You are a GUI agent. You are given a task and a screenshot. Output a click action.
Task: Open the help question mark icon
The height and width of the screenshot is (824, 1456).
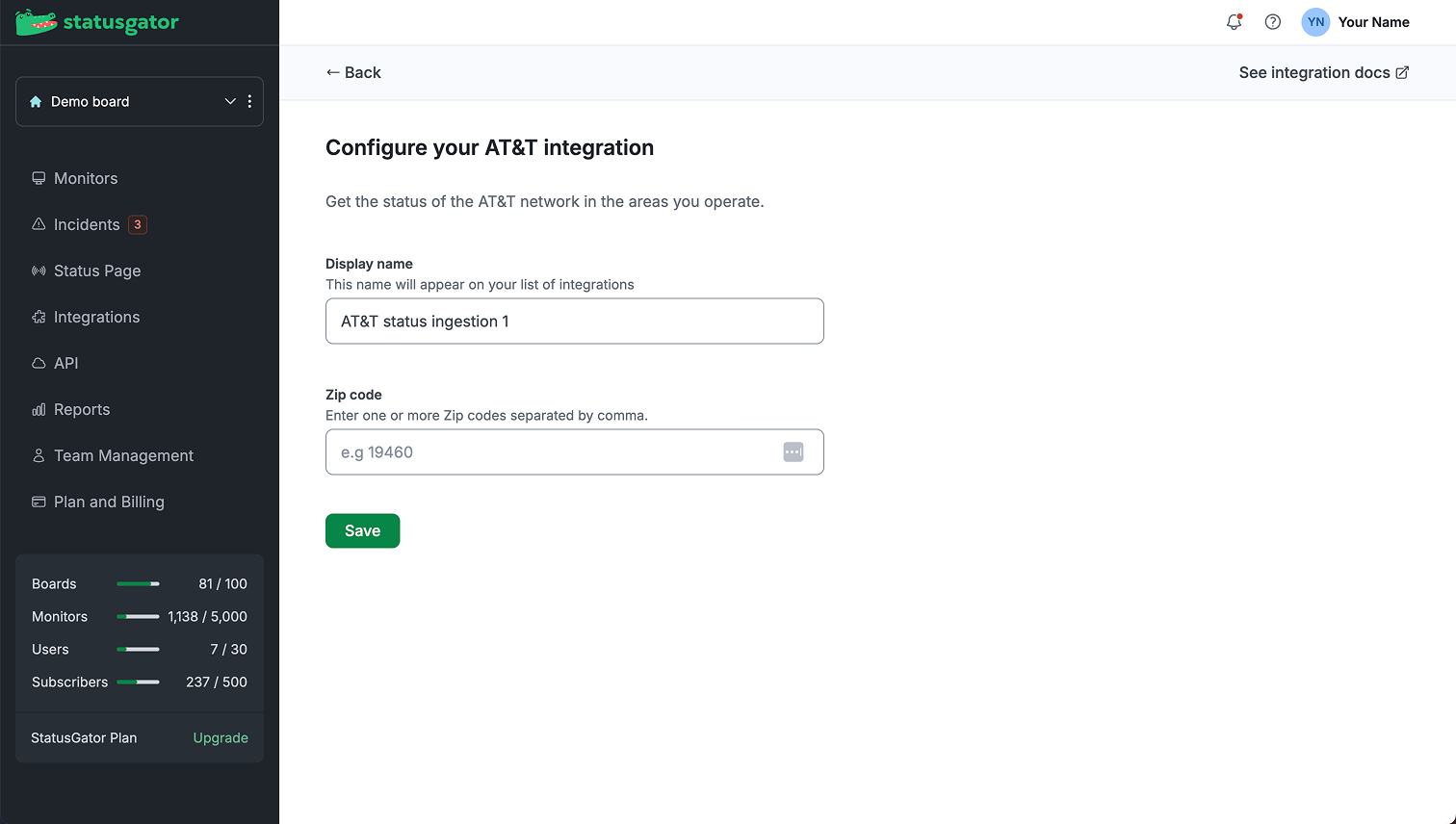pyautogui.click(x=1273, y=22)
